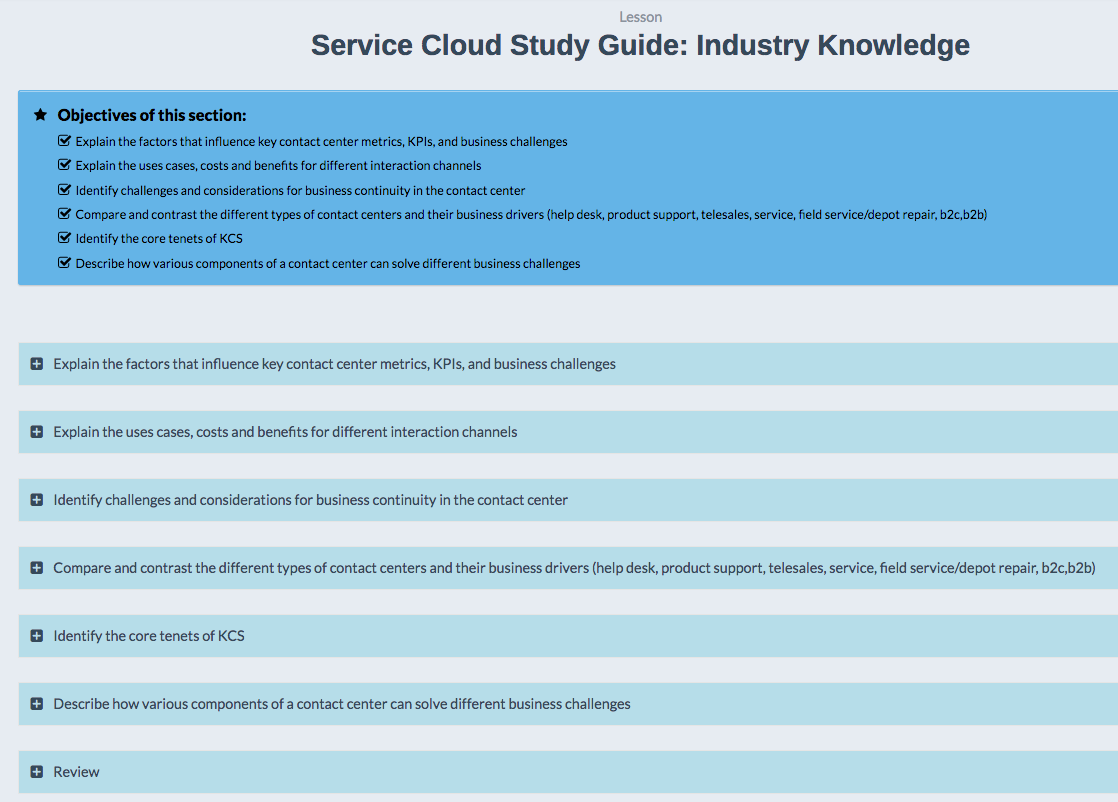Toggle checkbox for core tenets of KCS objective
The image size is (1118, 802).
pyautogui.click(x=64, y=237)
